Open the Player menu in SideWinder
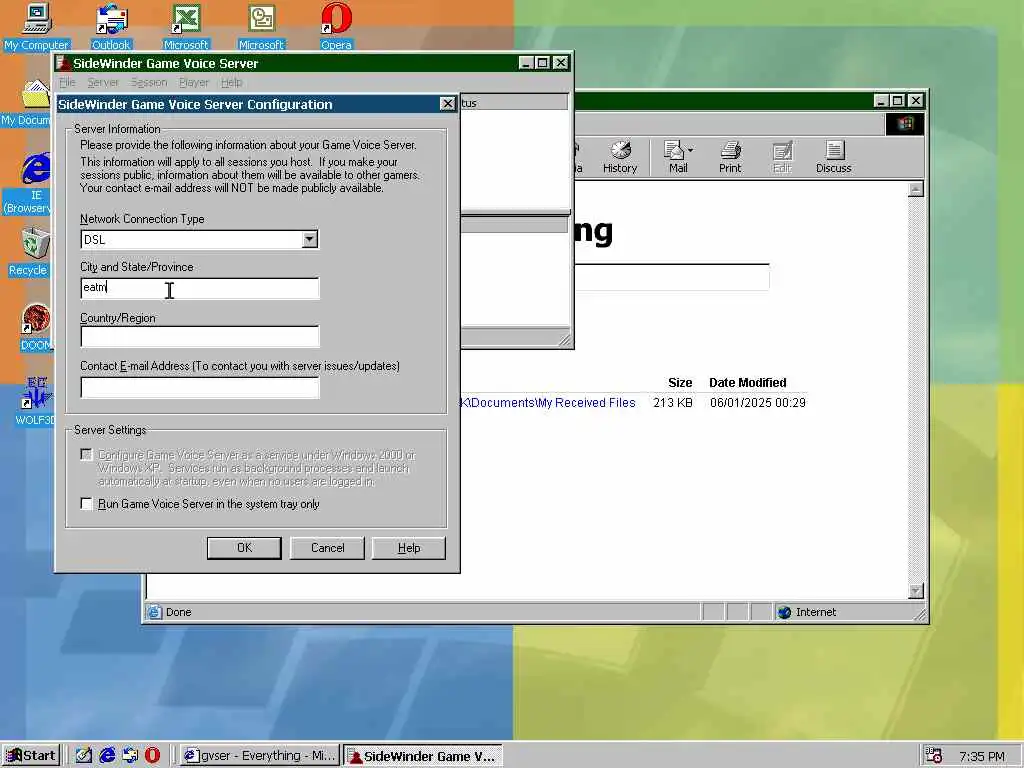Screen dimensions: 1024x768 193,82
